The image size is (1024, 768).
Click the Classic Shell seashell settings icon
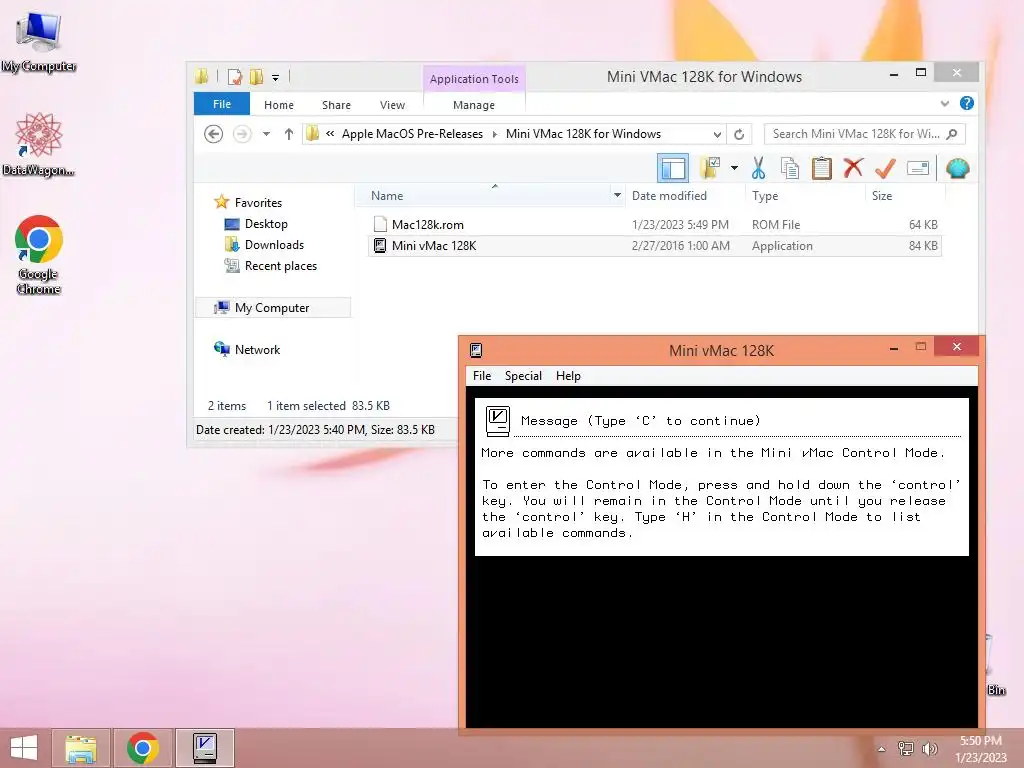click(957, 168)
